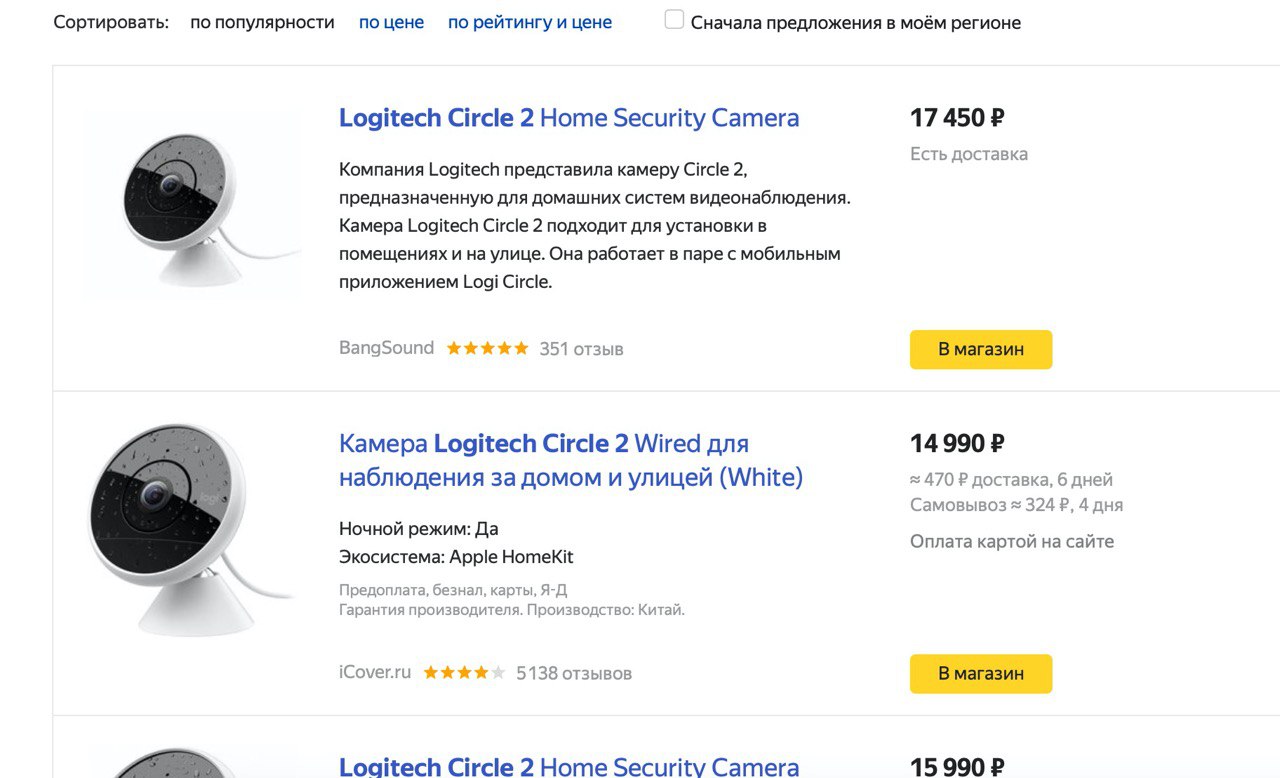
Task: Enable offers in my region first checkbox
Action: pos(674,20)
